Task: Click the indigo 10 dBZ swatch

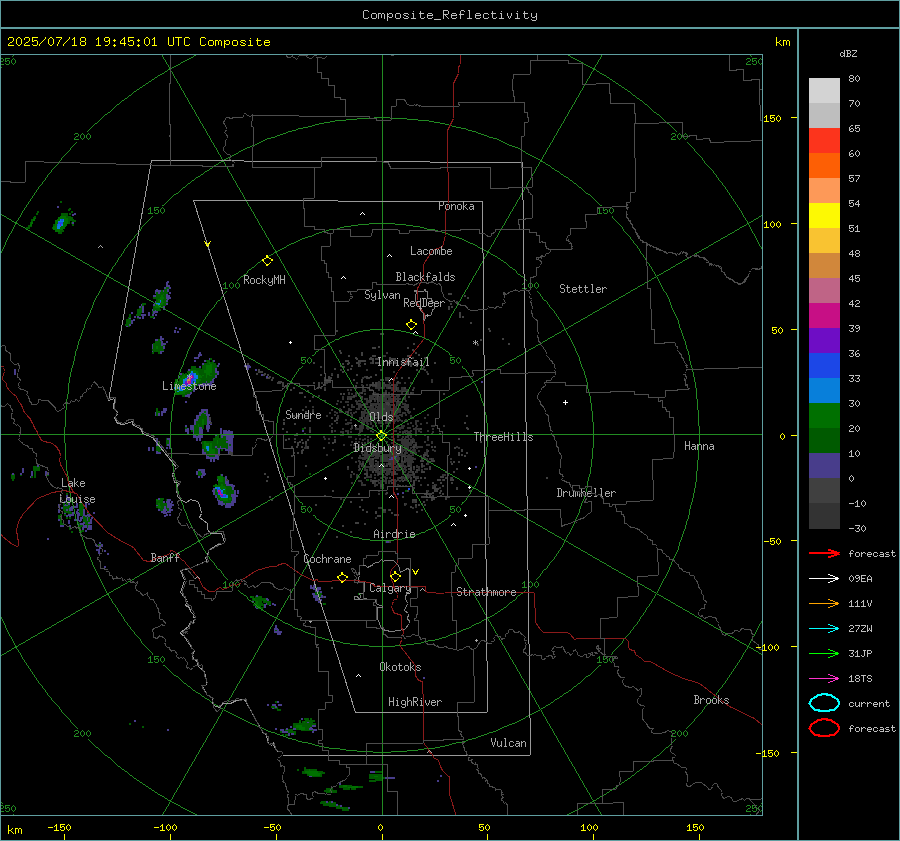Action: pos(824,466)
